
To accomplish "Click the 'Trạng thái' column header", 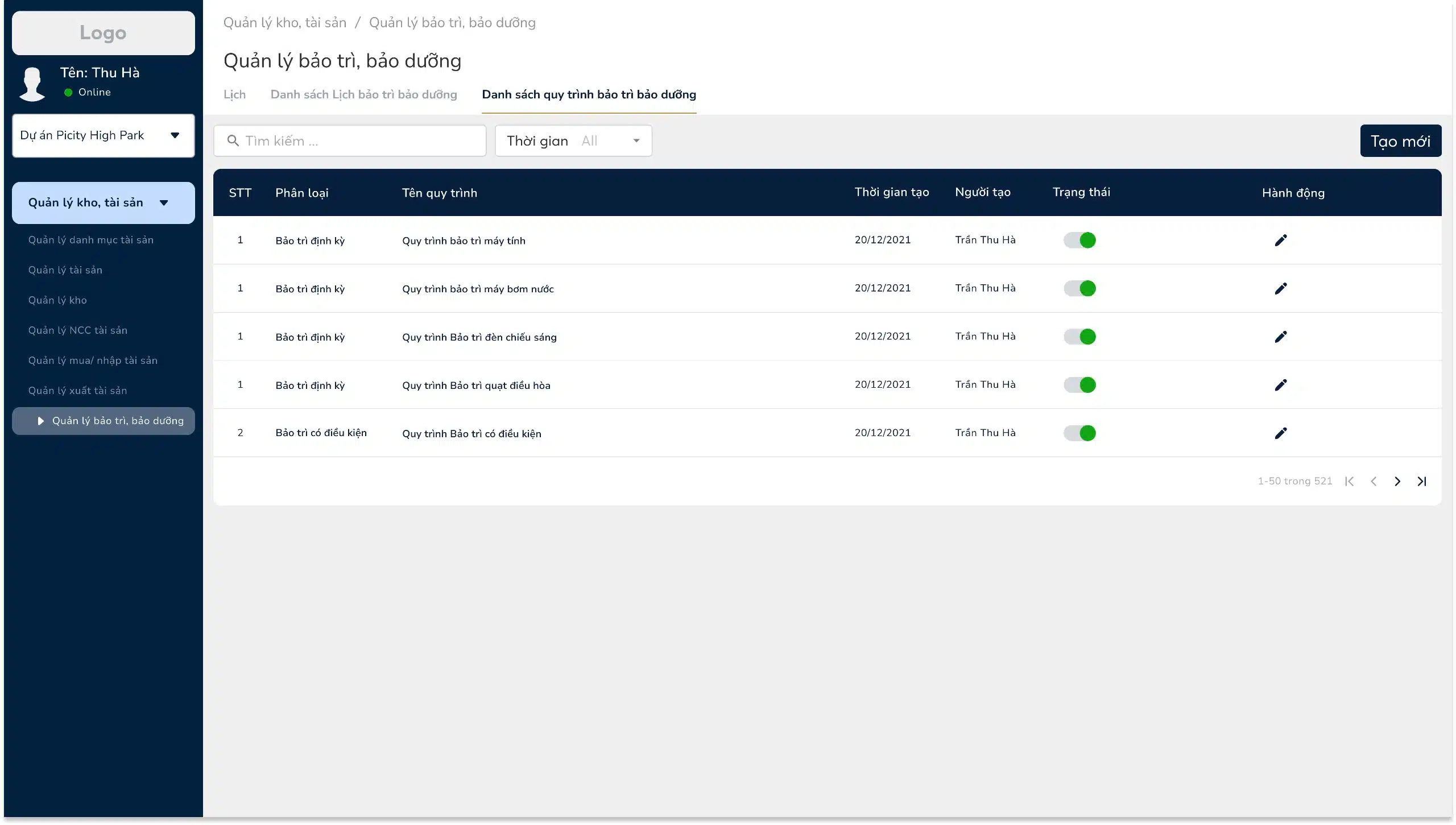I will (x=1081, y=193).
